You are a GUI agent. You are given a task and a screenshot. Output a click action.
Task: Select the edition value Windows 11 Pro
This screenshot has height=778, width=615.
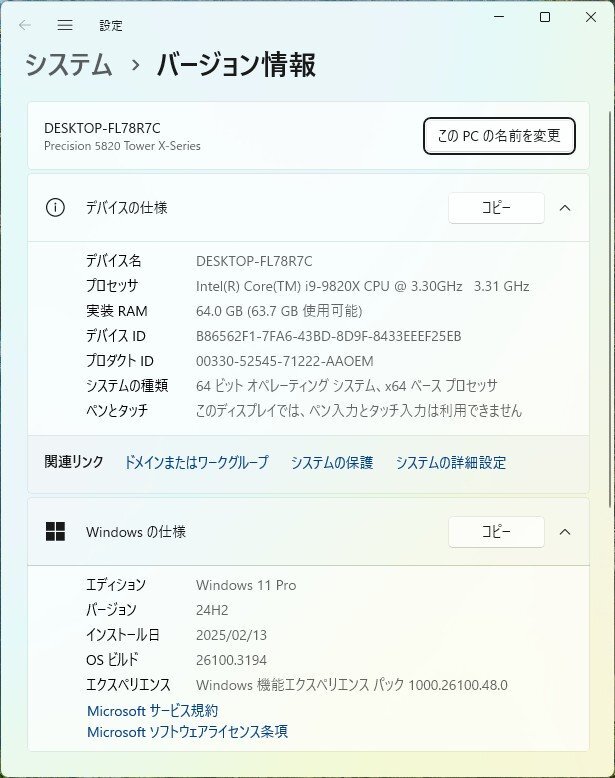pos(246,585)
